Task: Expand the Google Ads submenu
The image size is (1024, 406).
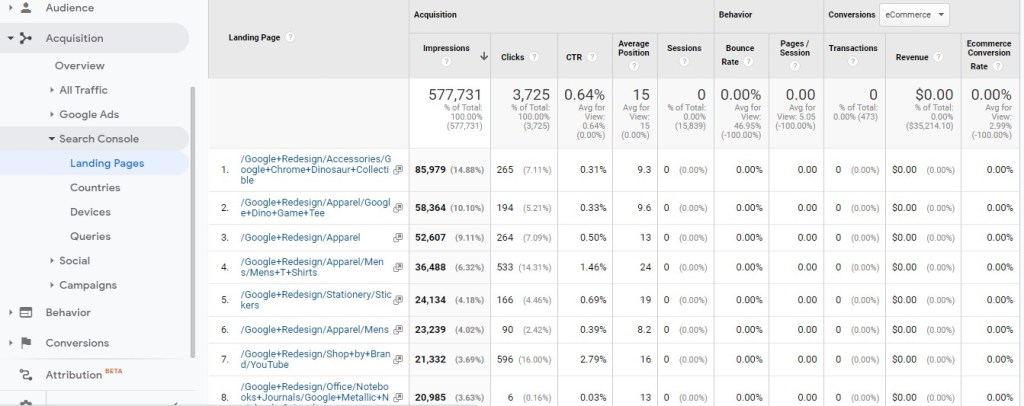Action: (x=52, y=114)
